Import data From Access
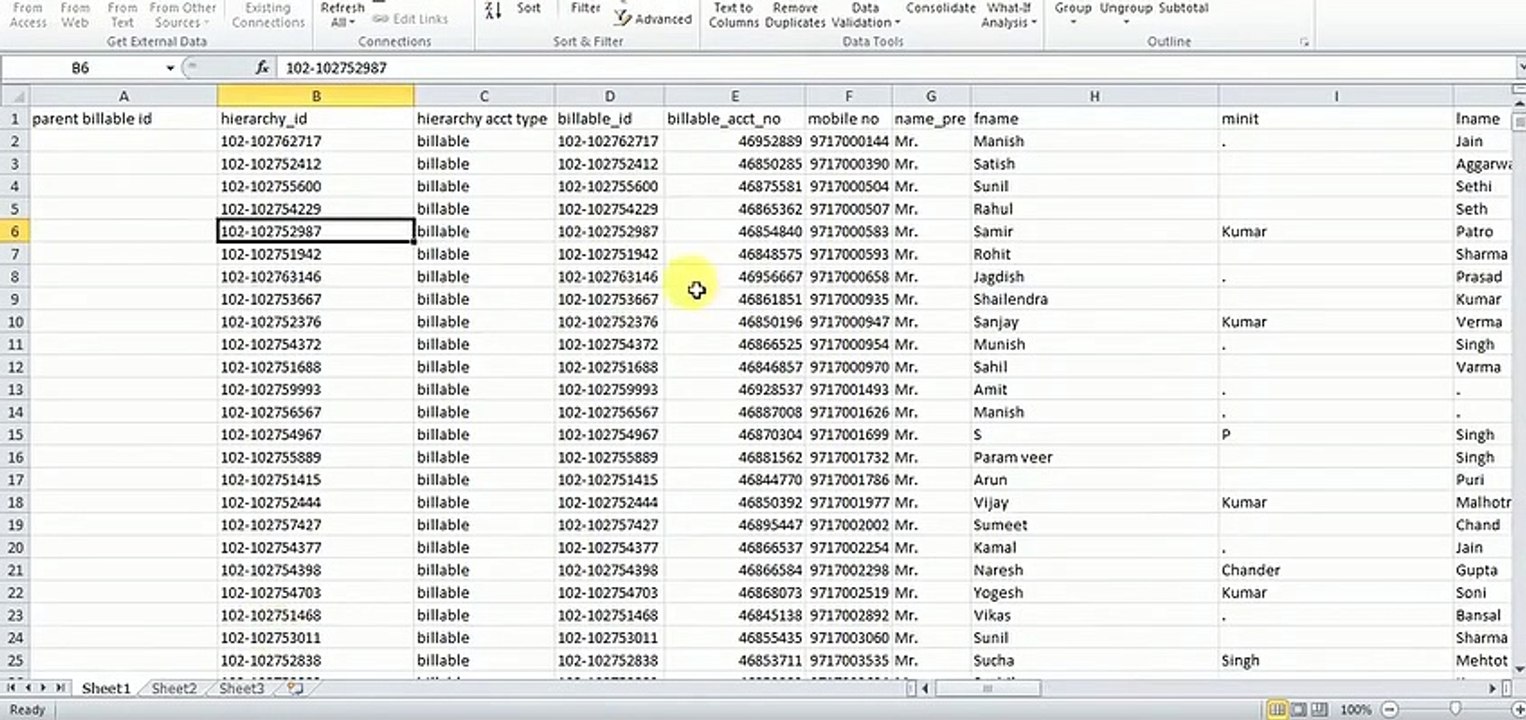Image resolution: width=1526 pixels, height=720 pixels. (x=28, y=14)
